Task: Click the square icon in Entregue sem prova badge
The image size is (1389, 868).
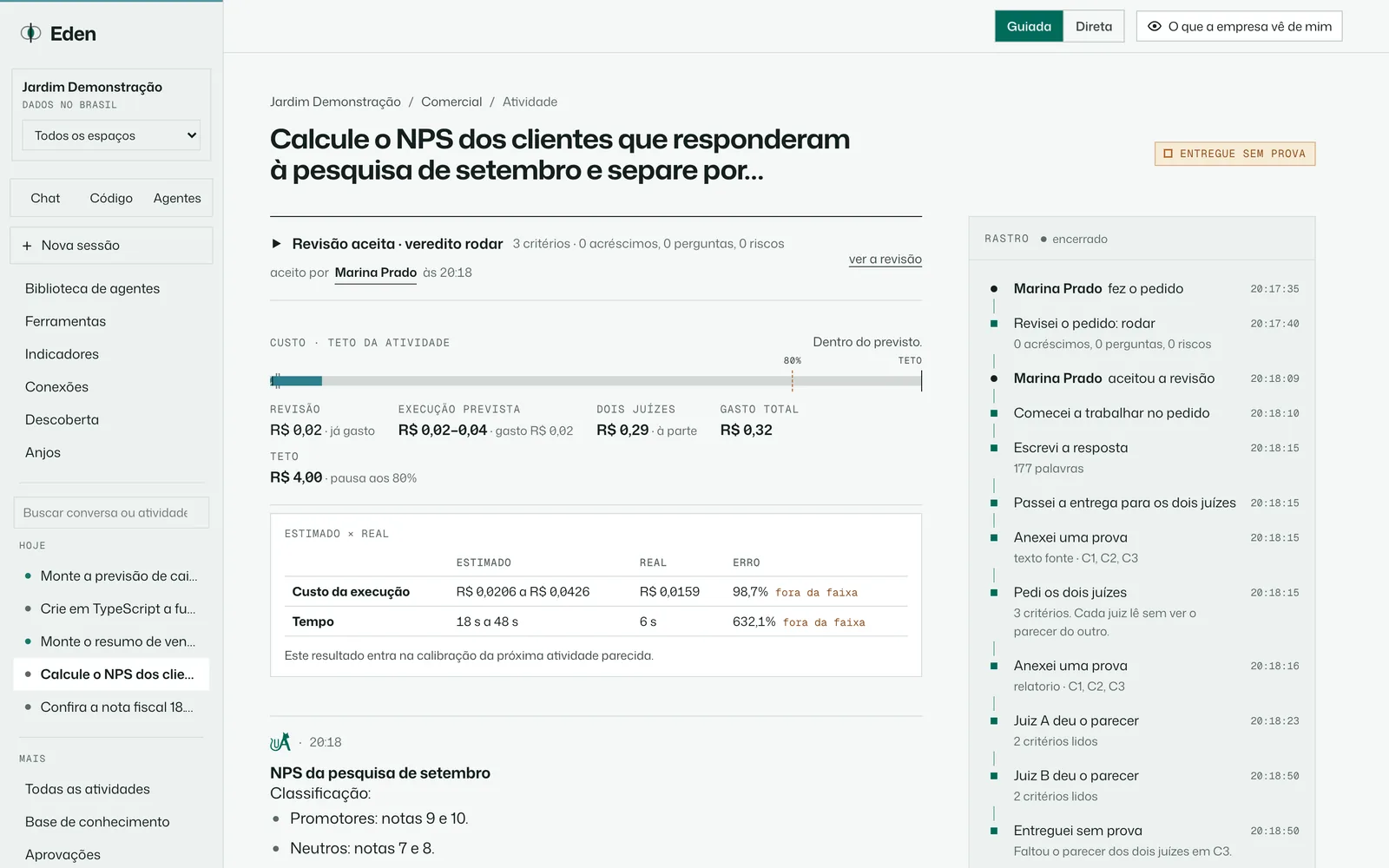Action: (1168, 154)
